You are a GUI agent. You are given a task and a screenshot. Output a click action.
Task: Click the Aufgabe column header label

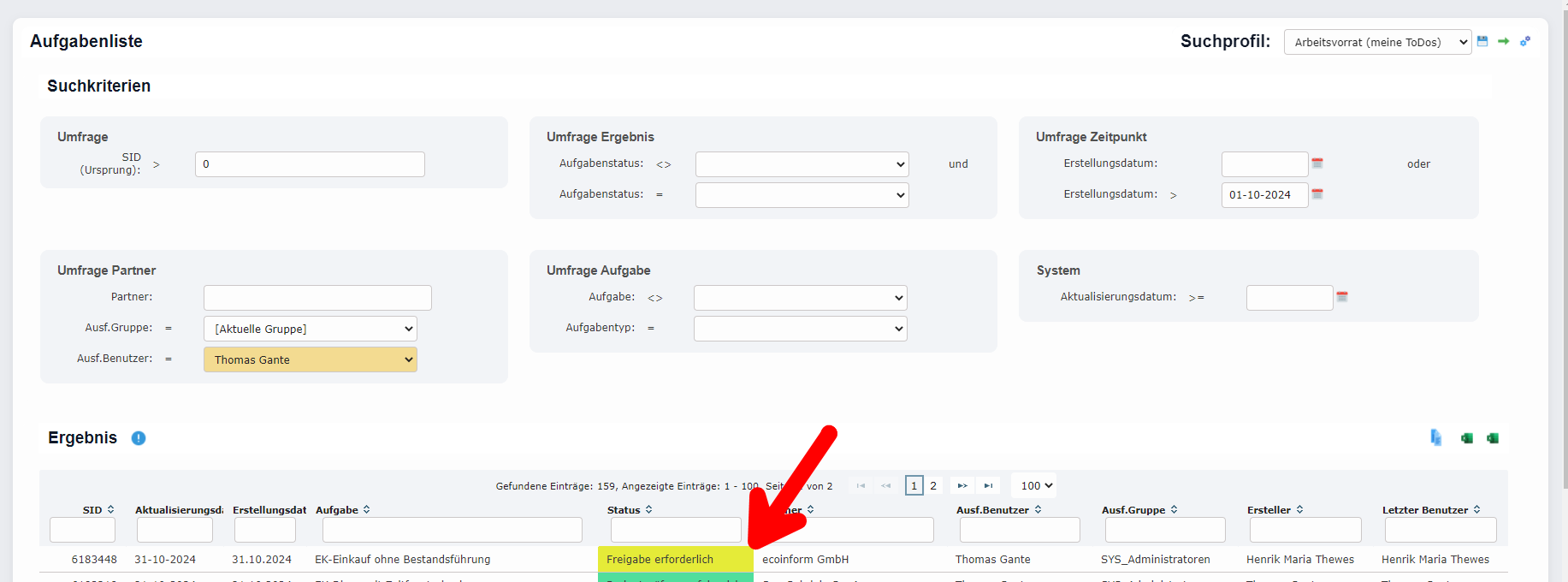(x=337, y=510)
